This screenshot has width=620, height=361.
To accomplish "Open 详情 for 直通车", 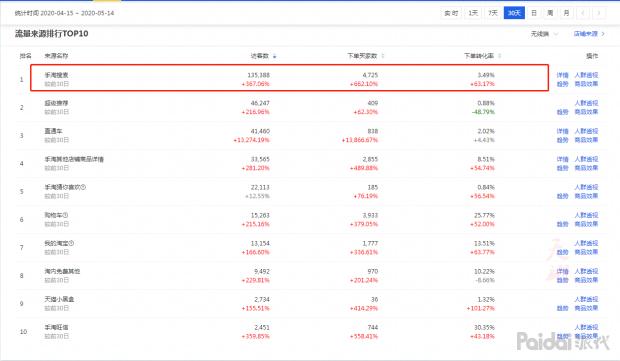I will 562,131.
